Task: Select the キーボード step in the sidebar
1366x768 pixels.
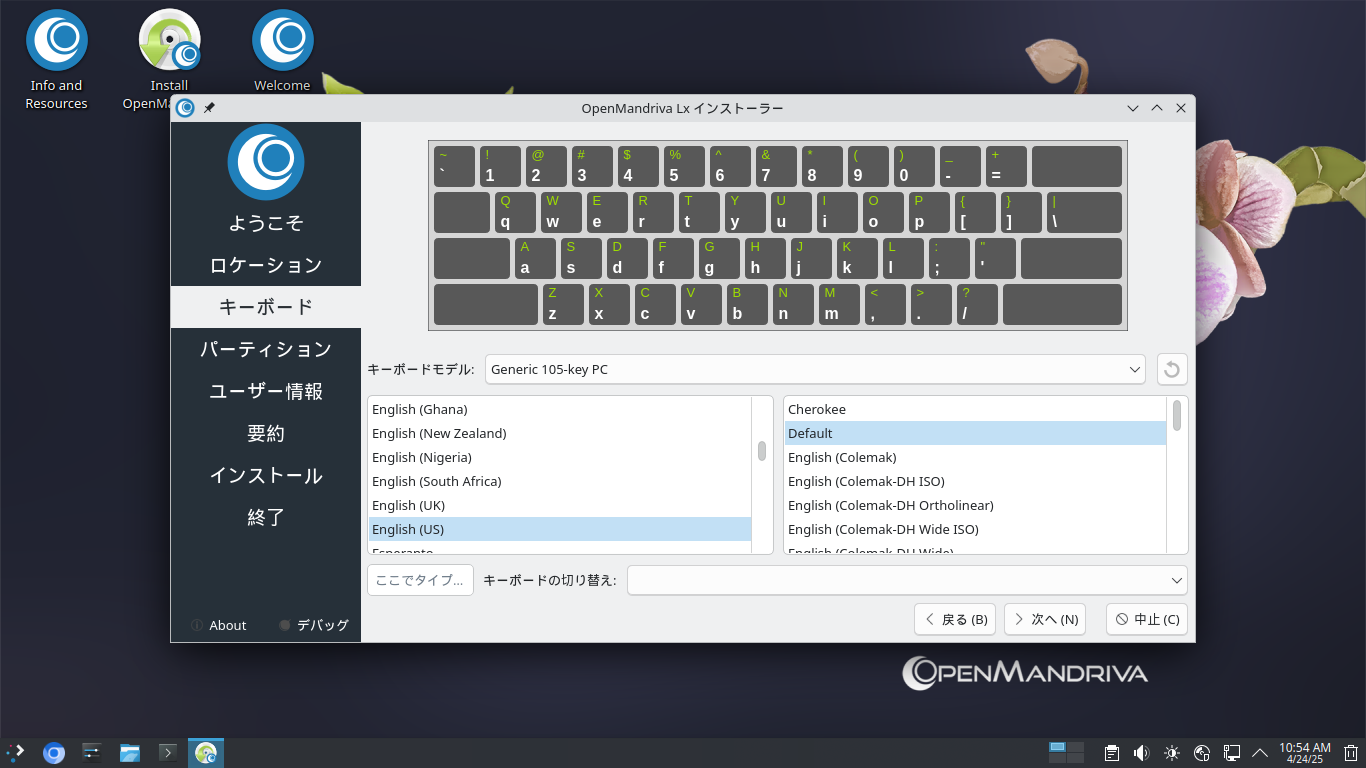Action: pyautogui.click(x=266, y=307)
